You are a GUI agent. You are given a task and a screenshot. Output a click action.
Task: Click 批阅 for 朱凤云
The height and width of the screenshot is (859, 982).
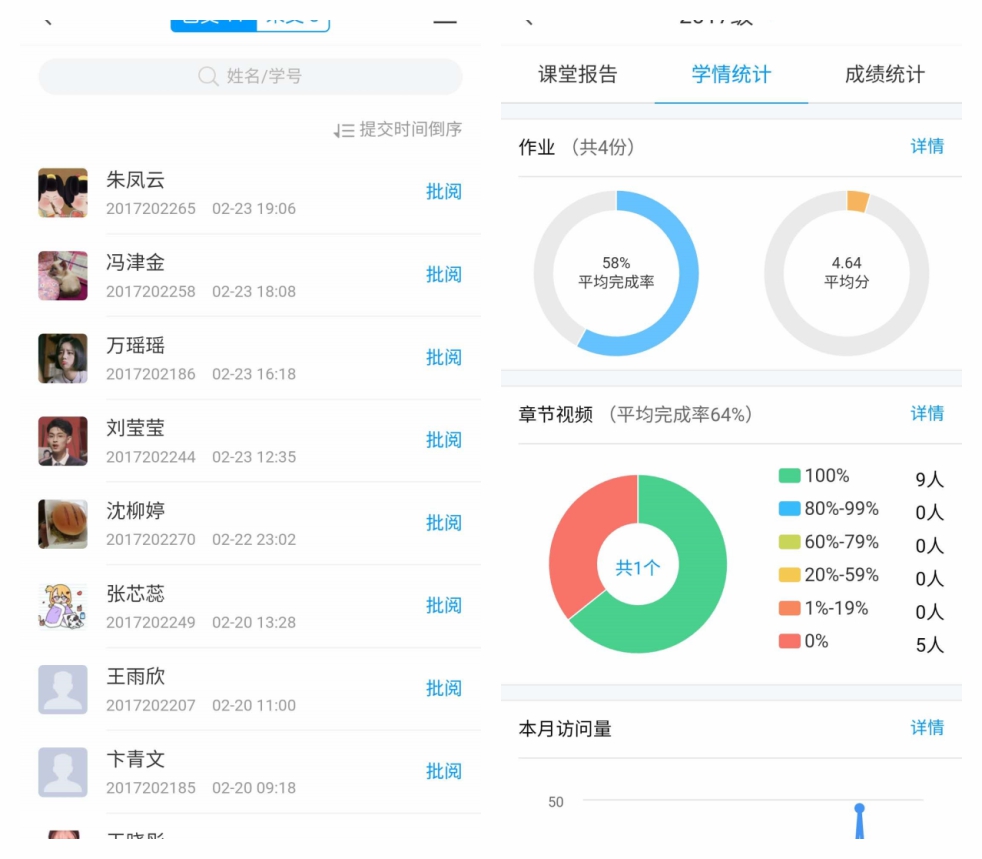tap(443, 192)
